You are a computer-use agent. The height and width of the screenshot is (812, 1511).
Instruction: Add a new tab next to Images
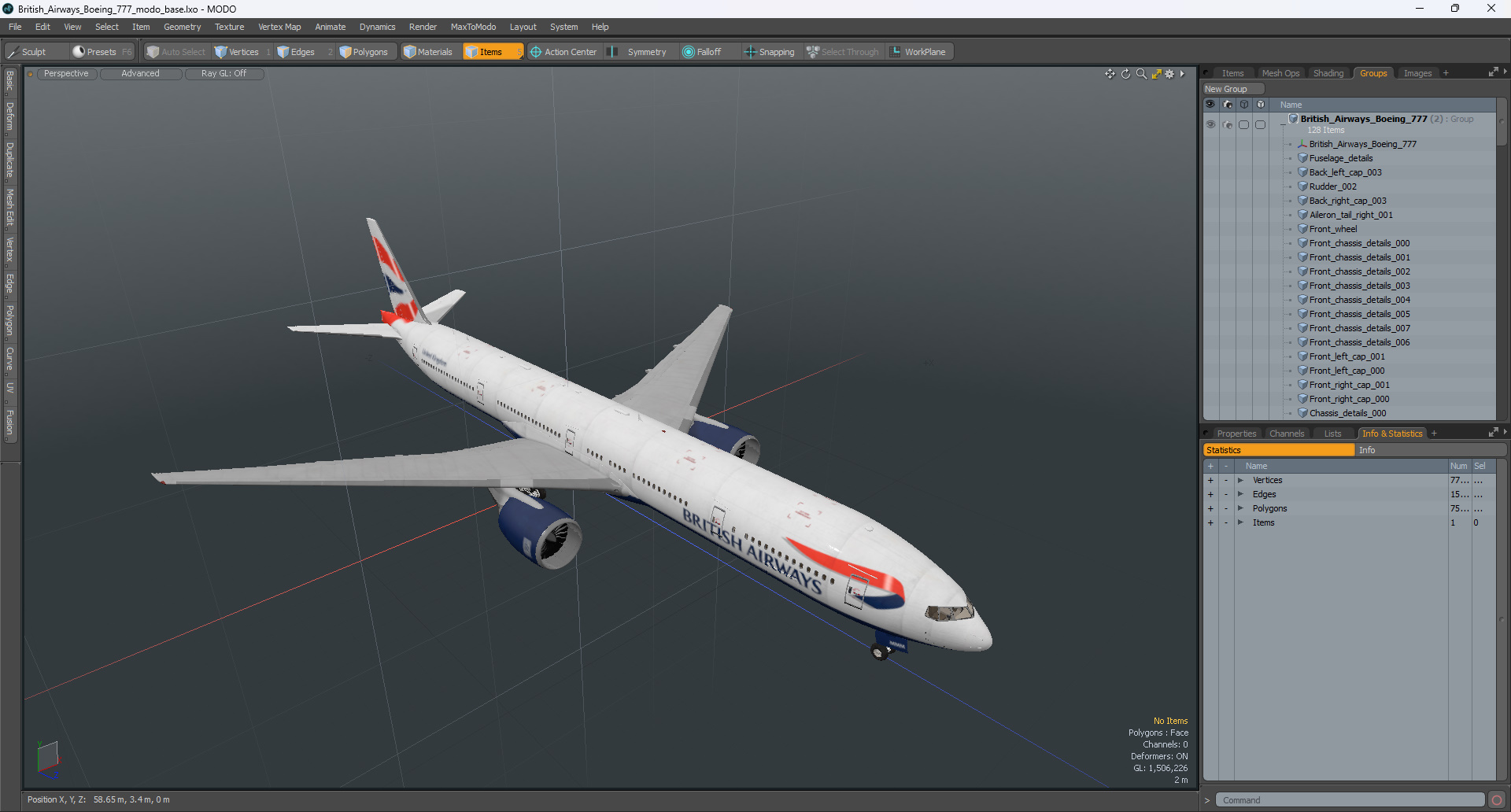click(x=1446, y=73)
